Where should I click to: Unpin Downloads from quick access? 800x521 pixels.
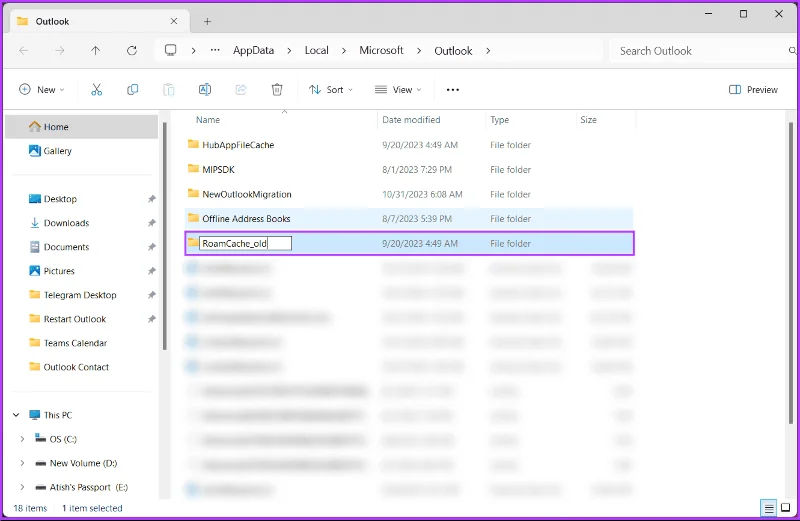click(152, 223)
